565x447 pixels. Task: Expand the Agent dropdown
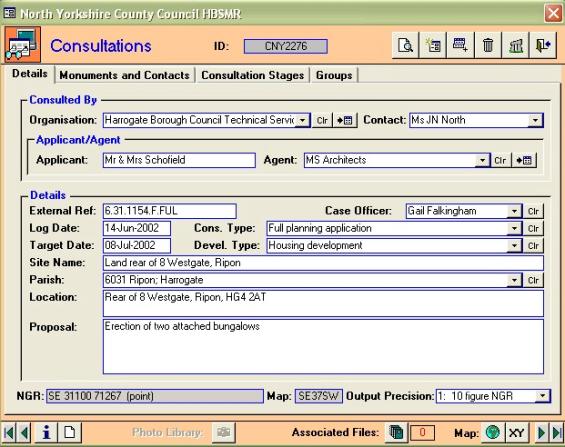(x=482, y=160)
